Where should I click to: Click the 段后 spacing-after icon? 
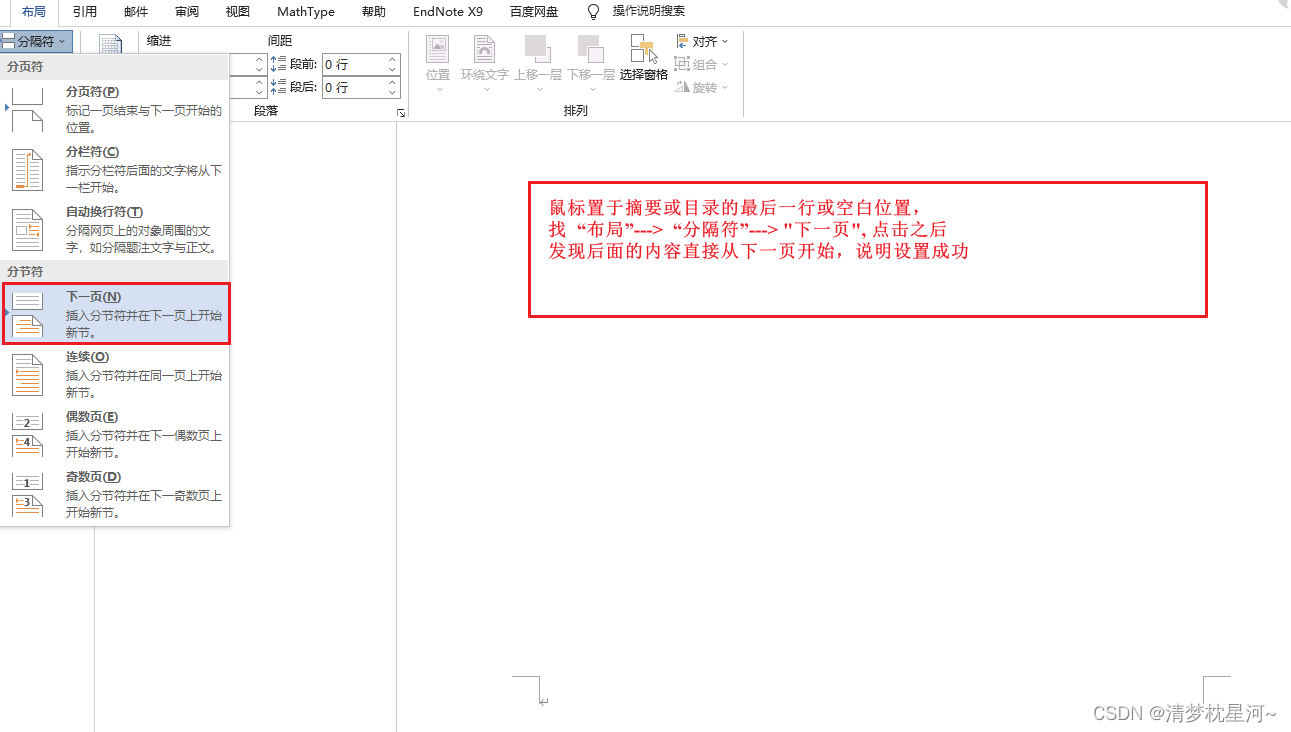[x=279, y=88]
